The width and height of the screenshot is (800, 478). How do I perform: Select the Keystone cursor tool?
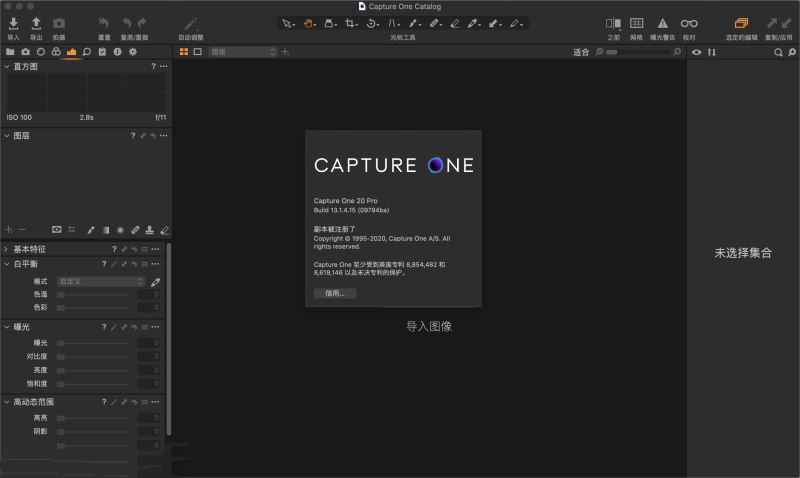394,23
